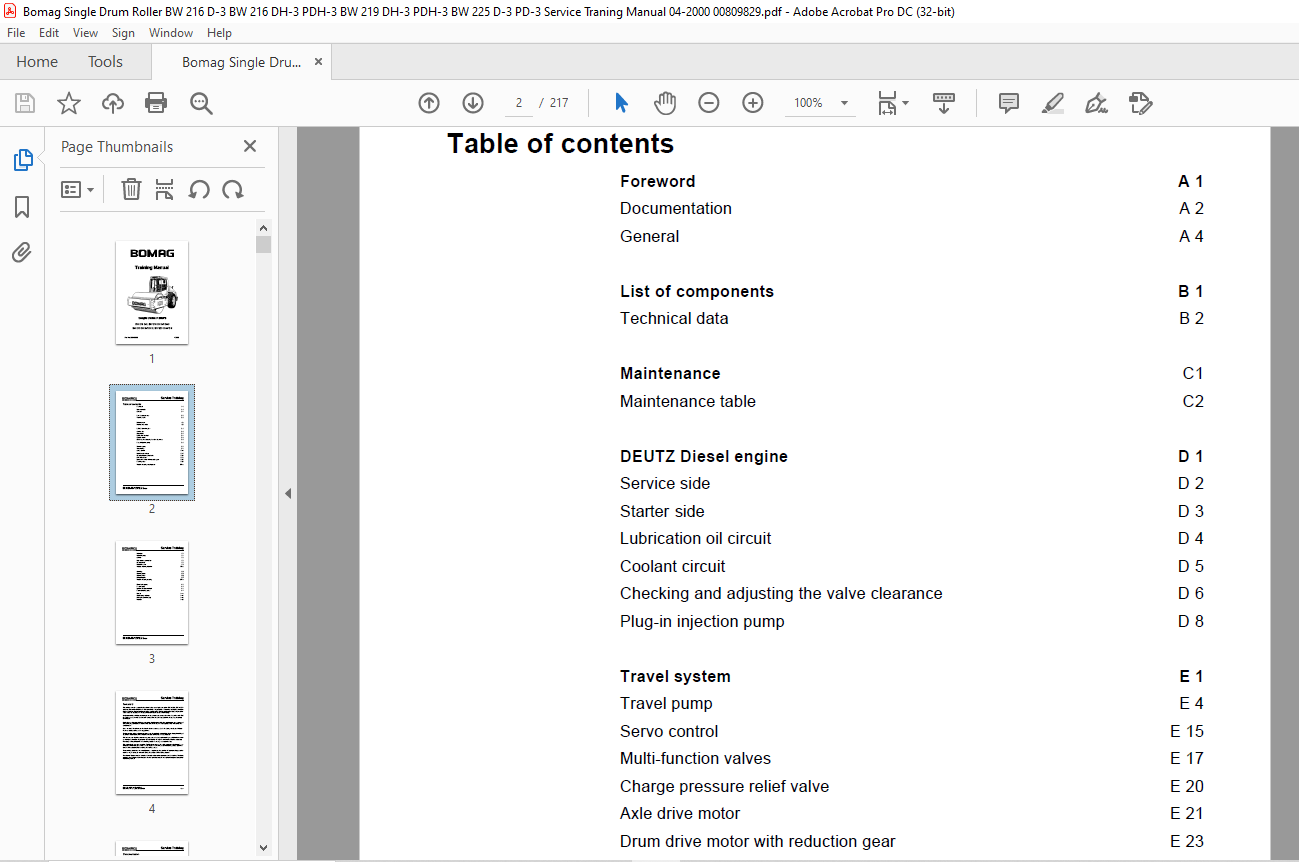Open the Edit menu

click(x=49, y=33)
